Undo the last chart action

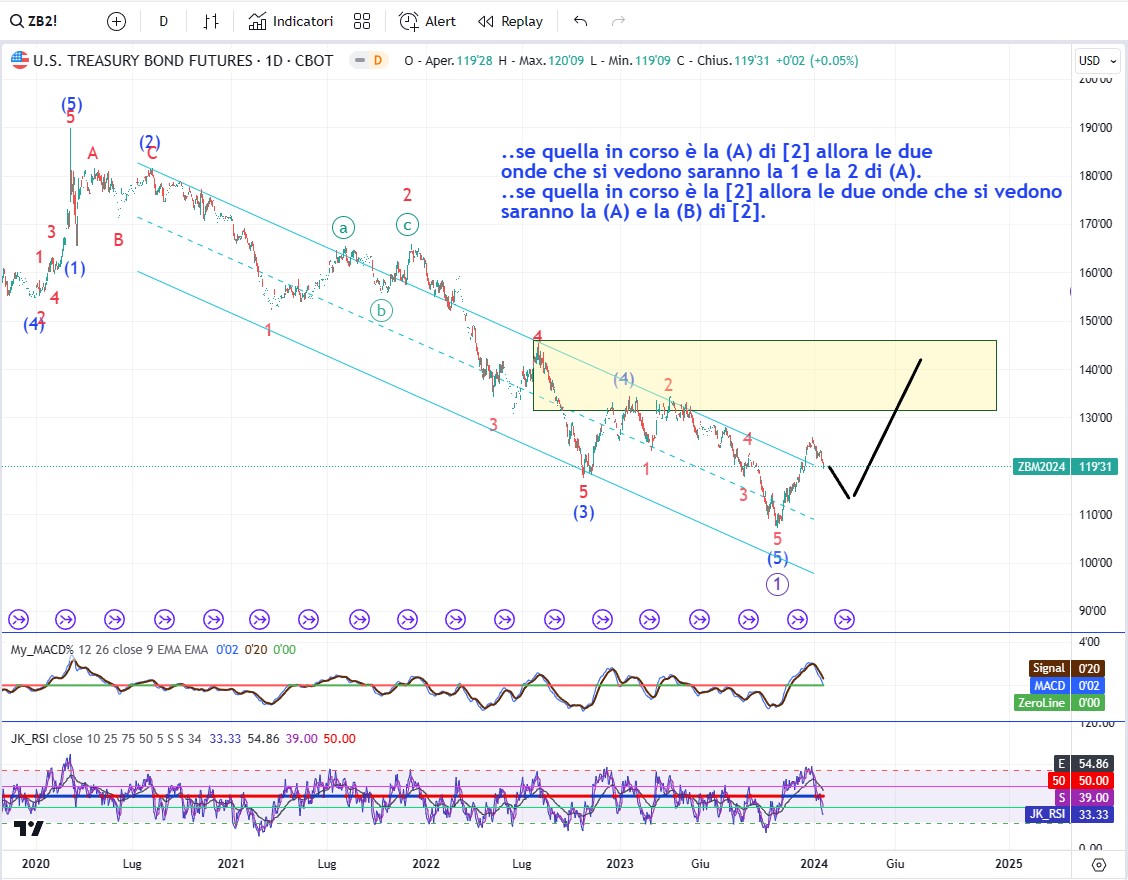(x=581, y=22)
